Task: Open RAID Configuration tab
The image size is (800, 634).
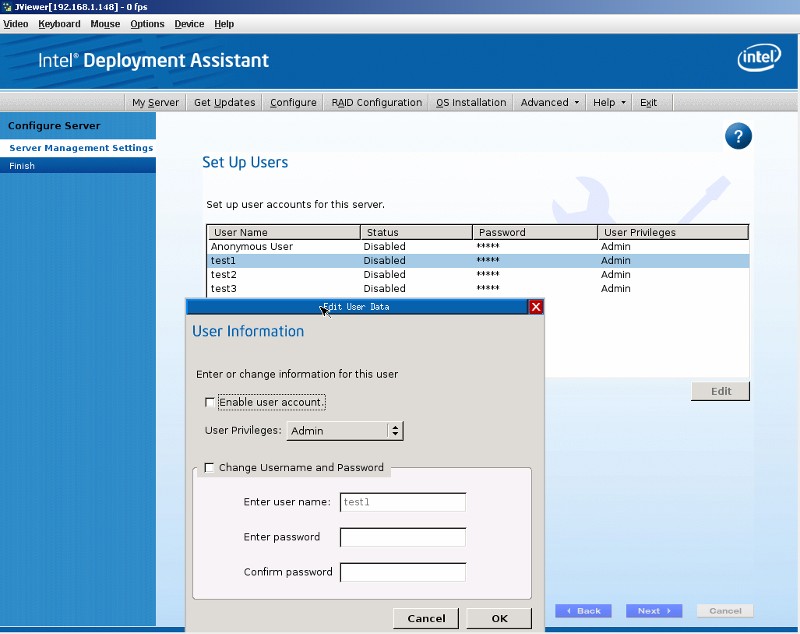Action: tap(377, 103)
